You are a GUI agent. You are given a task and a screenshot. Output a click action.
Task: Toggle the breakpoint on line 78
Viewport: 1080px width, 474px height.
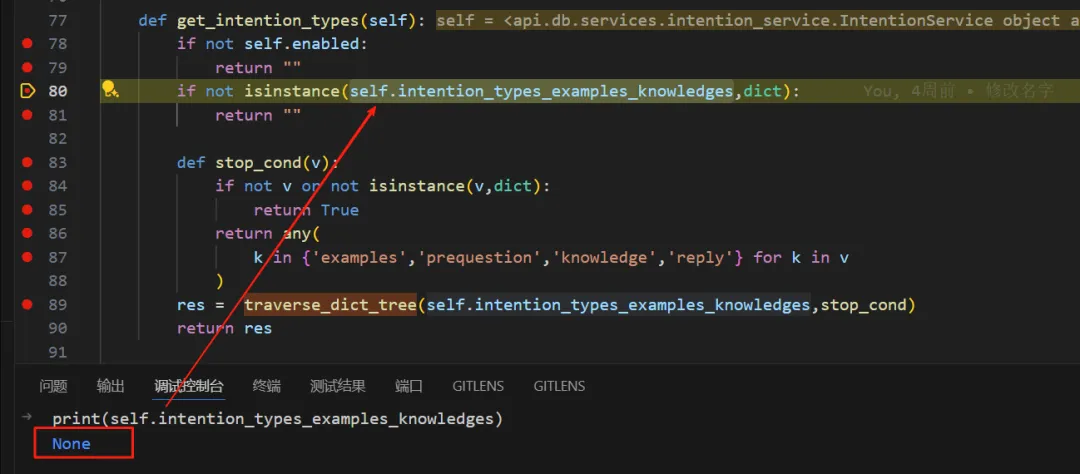point(27,43)
